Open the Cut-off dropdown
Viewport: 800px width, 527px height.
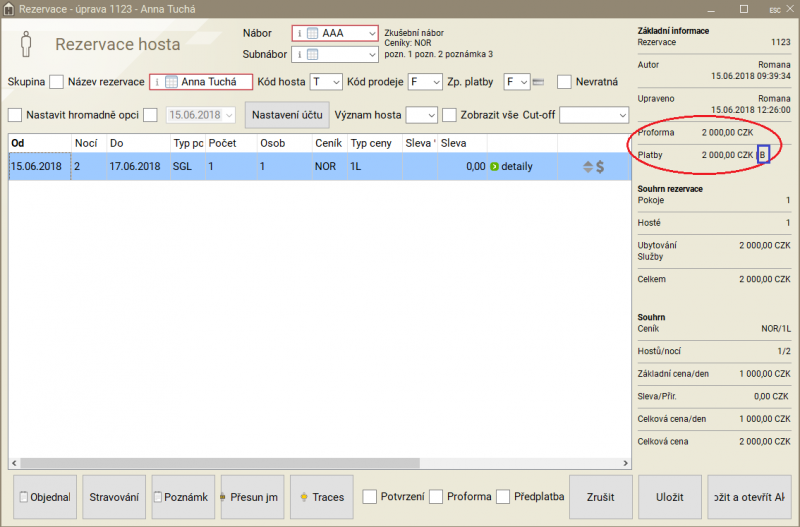[x=593, y=115]
